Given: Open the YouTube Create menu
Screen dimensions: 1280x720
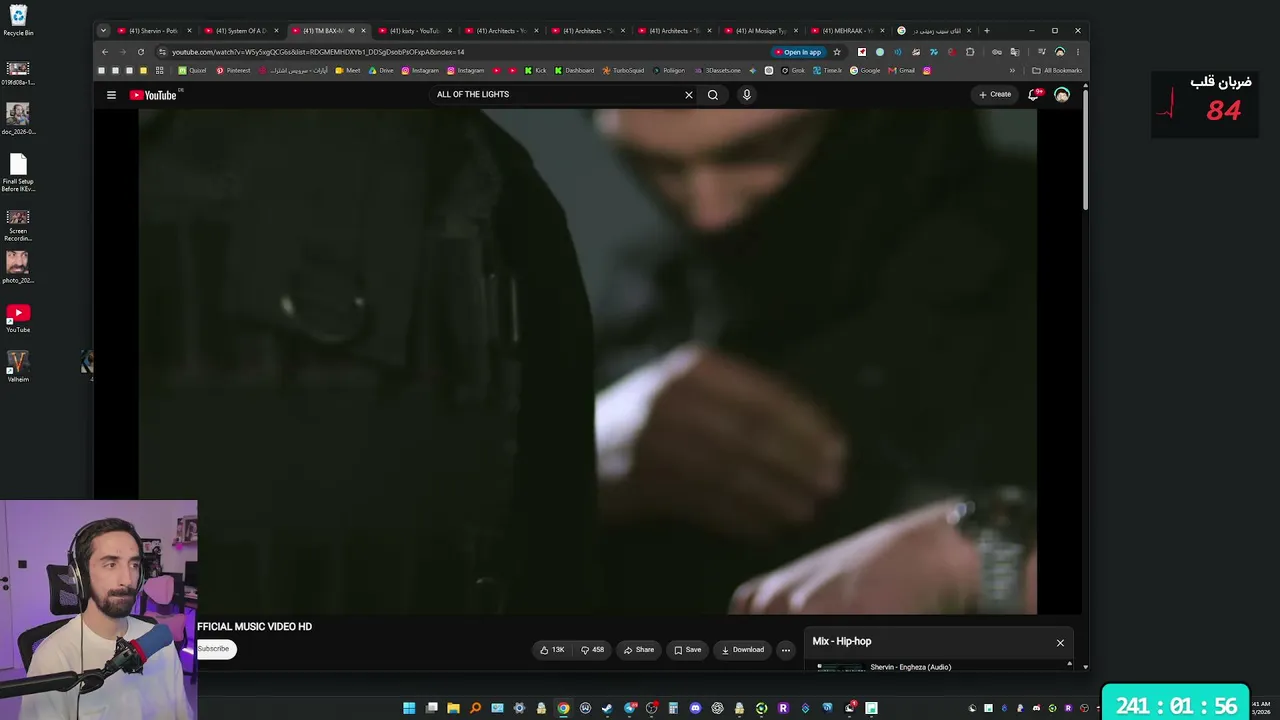Looking at the screenshot, I should click(x=995, y=95).
